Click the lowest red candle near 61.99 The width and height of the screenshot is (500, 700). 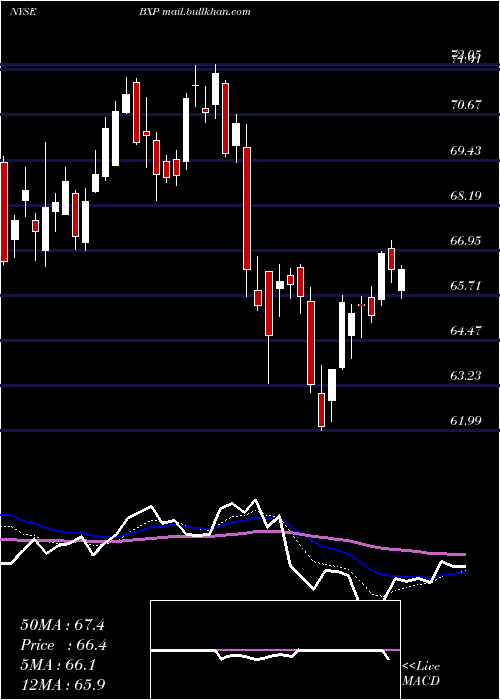click(321, 409)
